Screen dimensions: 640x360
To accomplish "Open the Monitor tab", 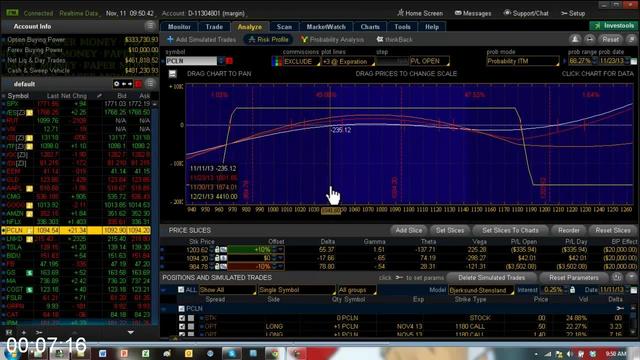I will tap(179, 27).
